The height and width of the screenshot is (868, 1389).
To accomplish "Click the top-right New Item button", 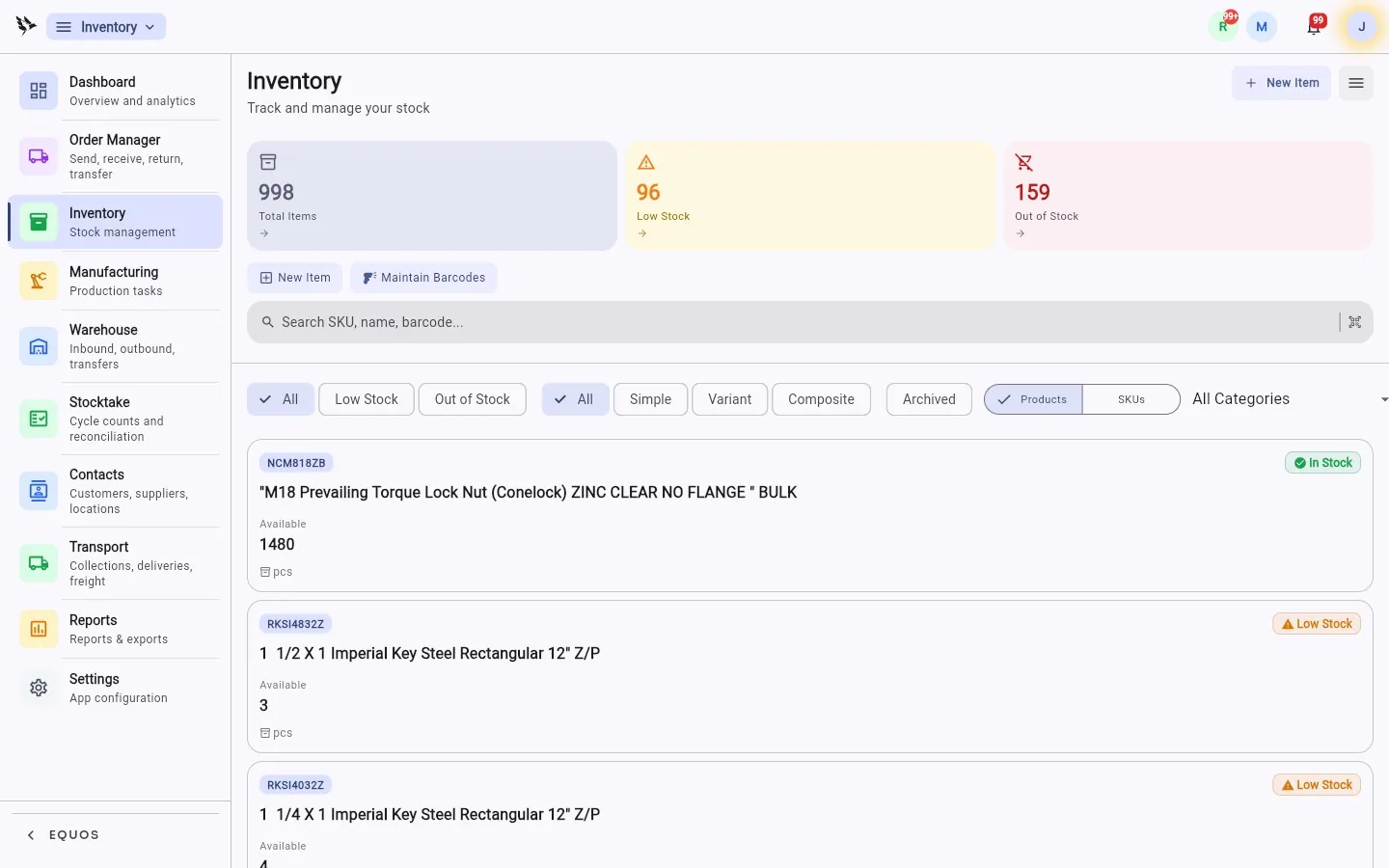I will point(1281,83).
